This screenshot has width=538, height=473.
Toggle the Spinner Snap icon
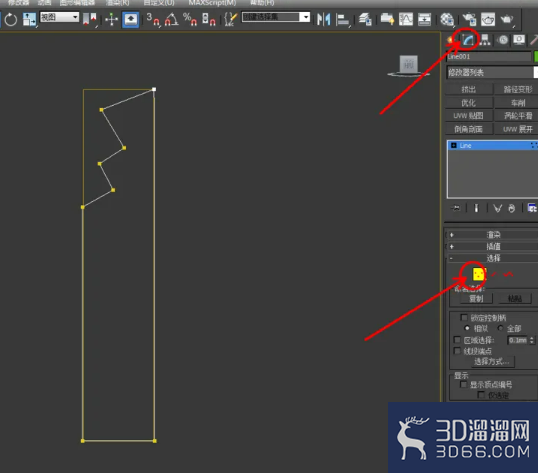(x=209, y=19)
